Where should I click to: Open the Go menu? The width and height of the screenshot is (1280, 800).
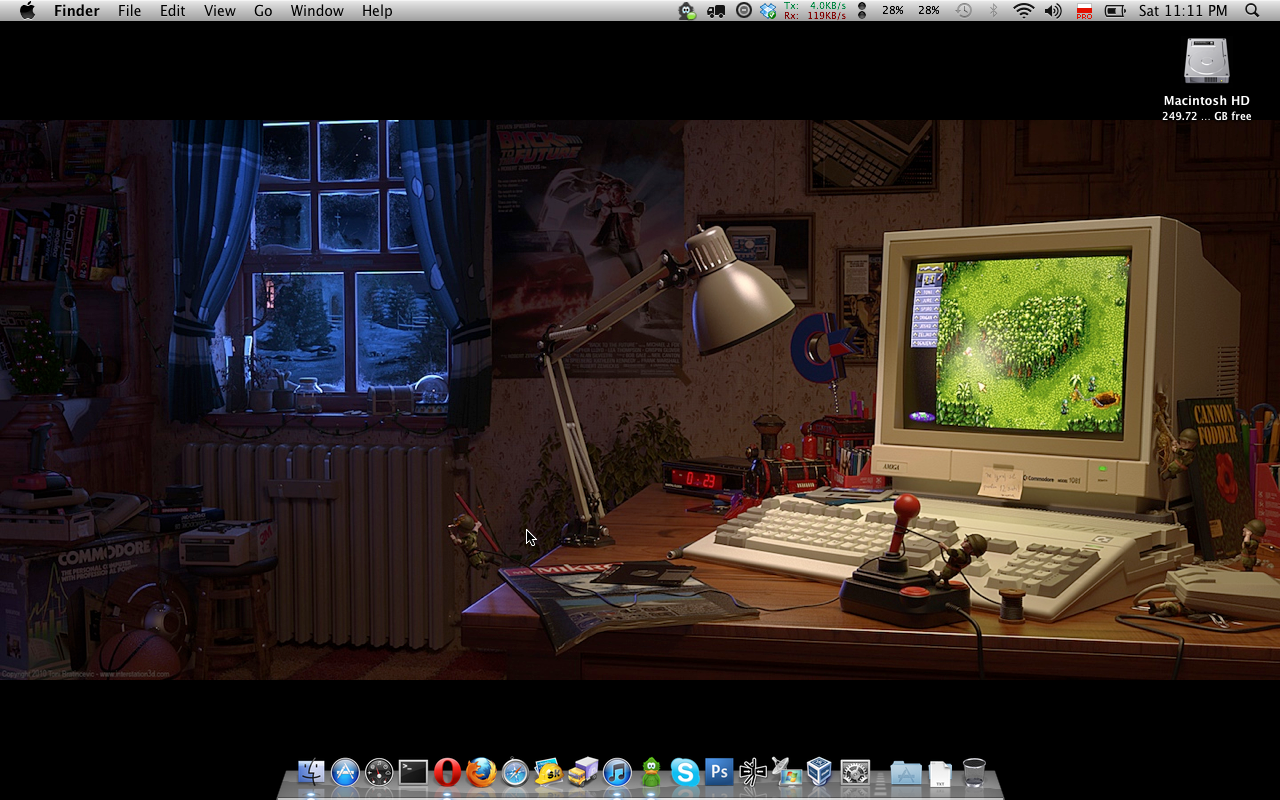[263, 11]
